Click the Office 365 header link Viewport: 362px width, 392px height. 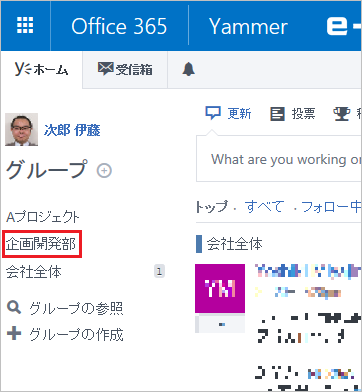[x=119, y=26]
